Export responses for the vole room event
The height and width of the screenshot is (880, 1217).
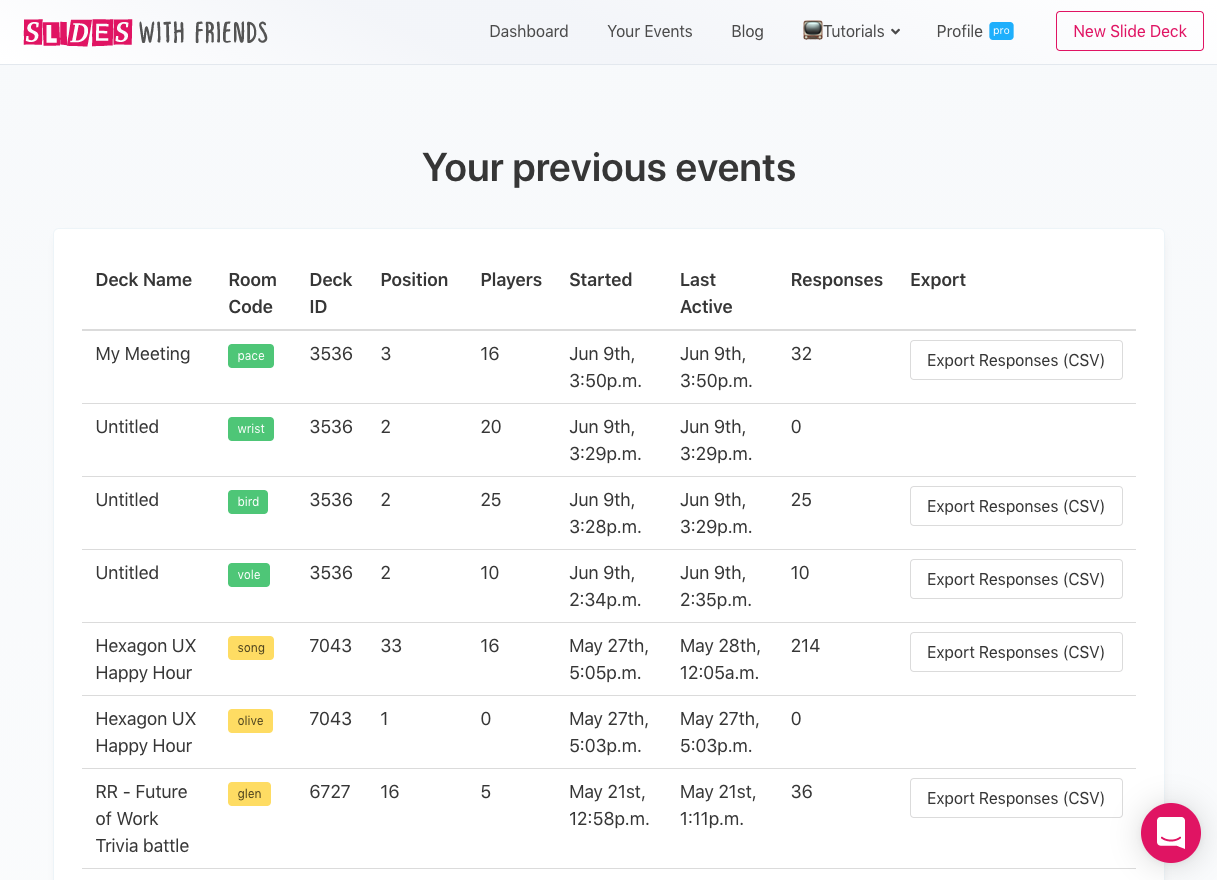pyautogui.click(x=1015, y=579)
